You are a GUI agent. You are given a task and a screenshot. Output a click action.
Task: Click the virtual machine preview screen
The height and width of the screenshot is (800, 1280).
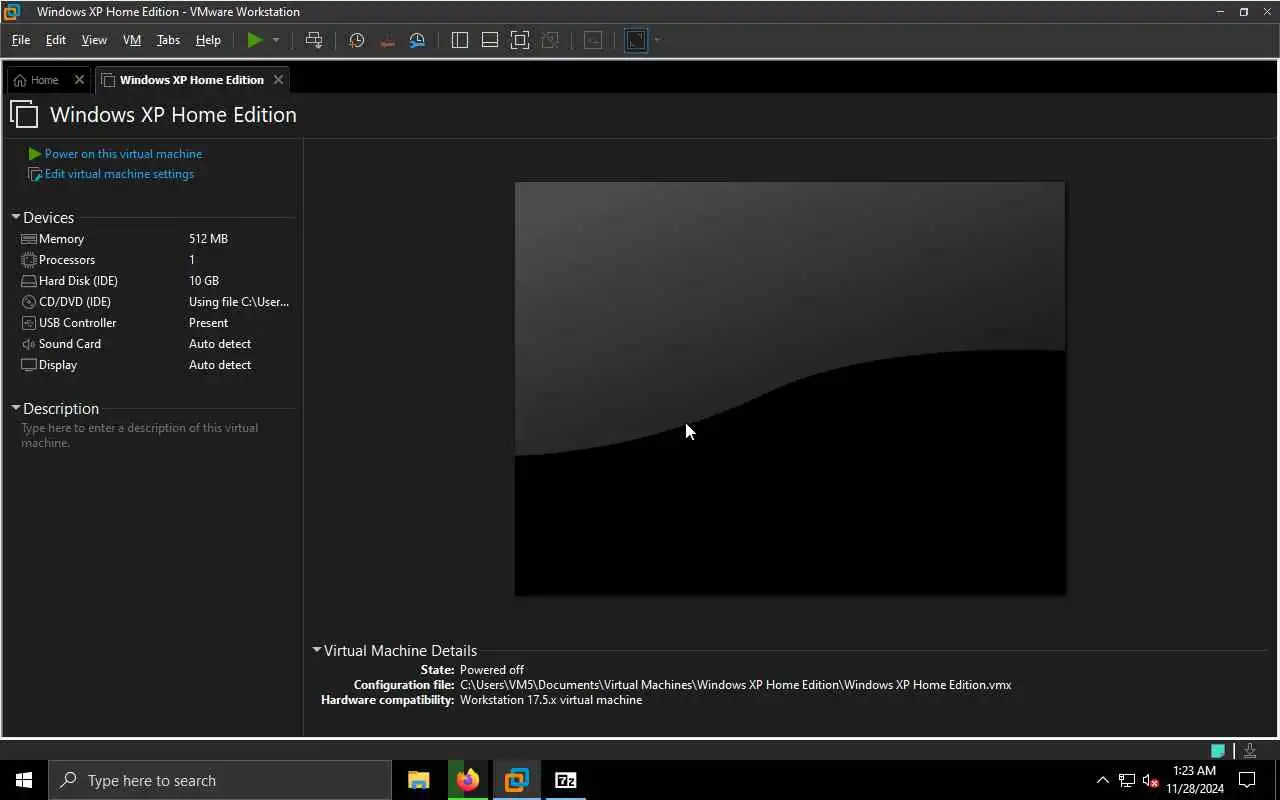pos(790,388)
